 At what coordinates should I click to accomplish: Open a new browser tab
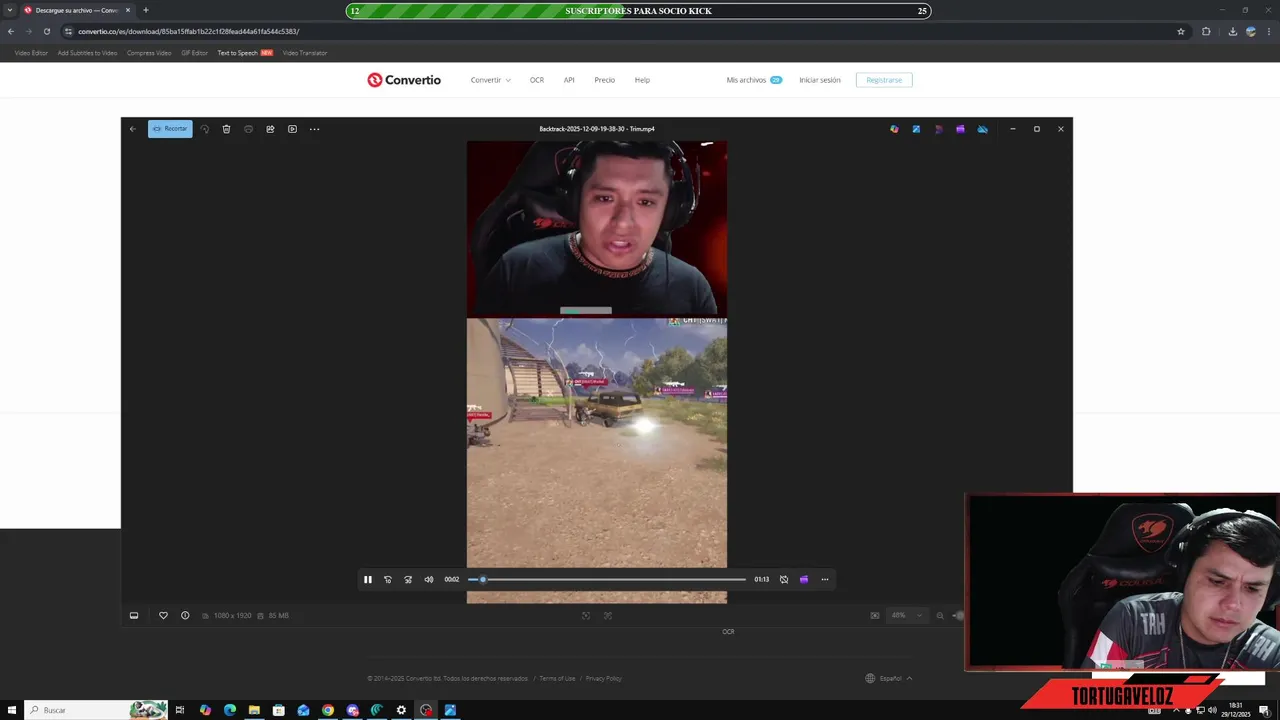[x=146, y=10]
